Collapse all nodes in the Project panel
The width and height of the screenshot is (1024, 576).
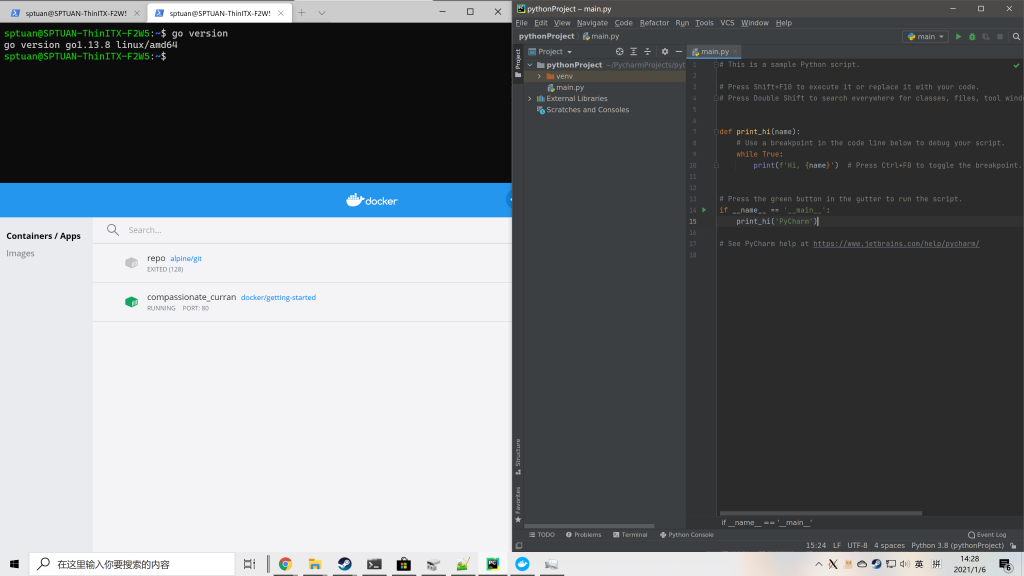pos(648,51)
